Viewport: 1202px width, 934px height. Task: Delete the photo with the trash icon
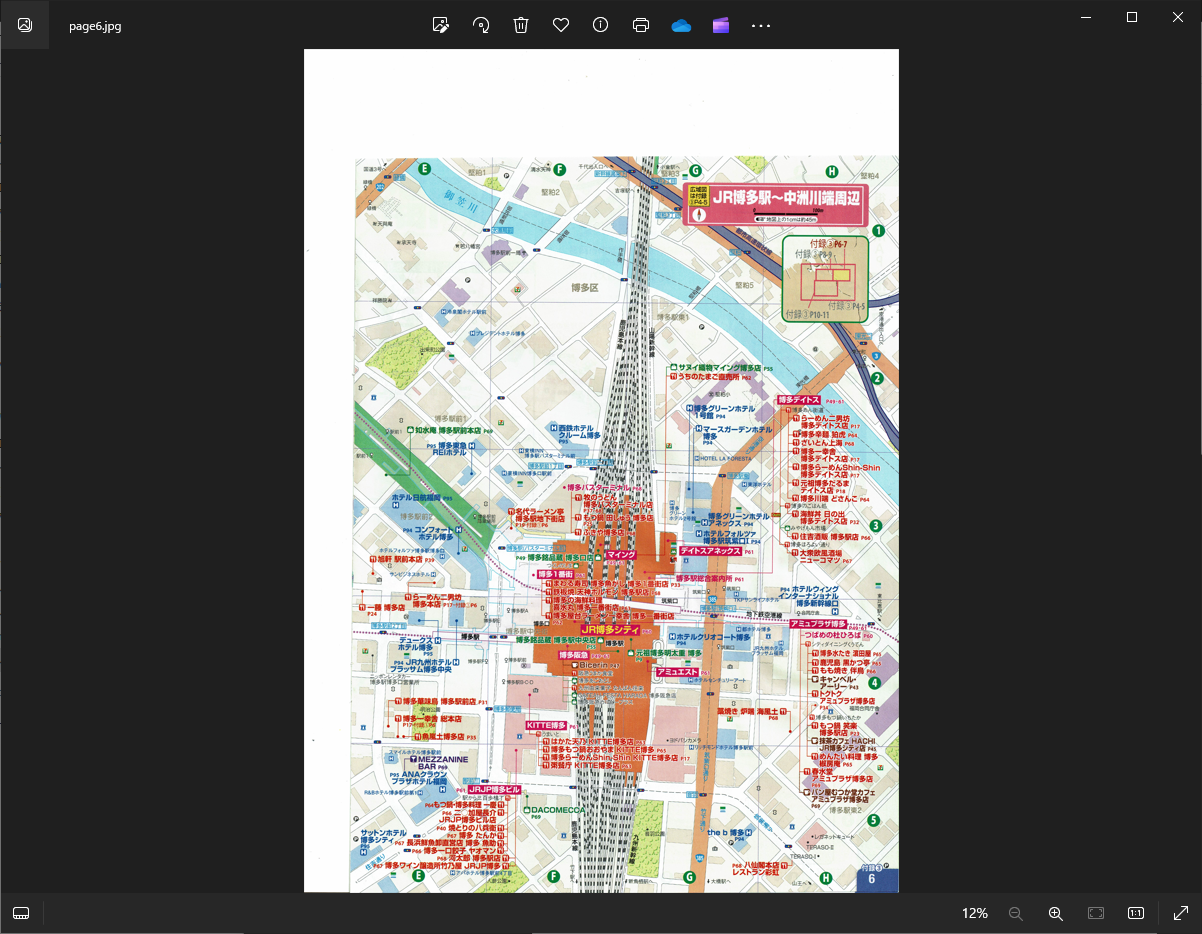[x=521, y=25]
